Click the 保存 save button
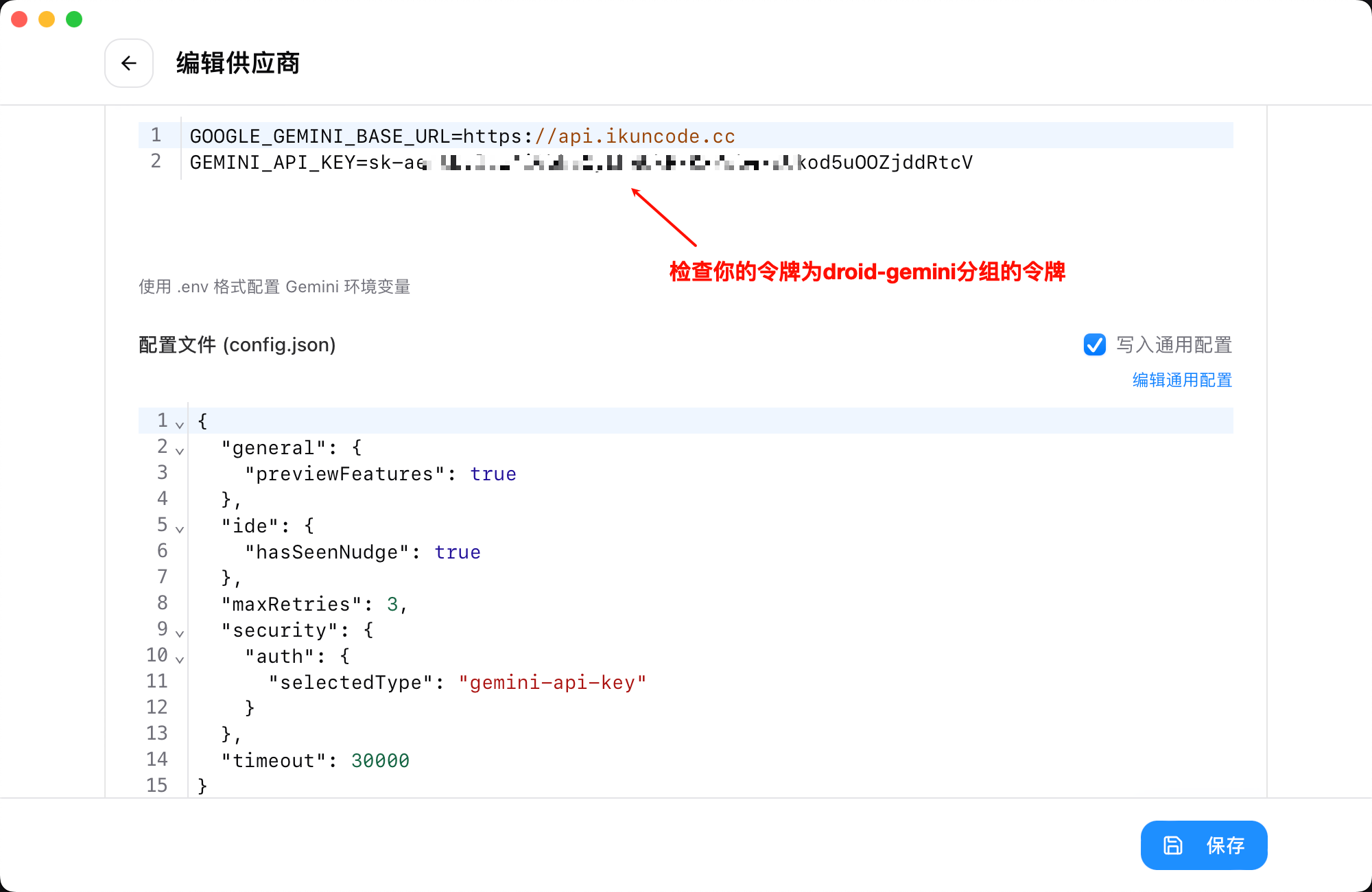This screenshot has width=1372, height=892. point(1226,845)
